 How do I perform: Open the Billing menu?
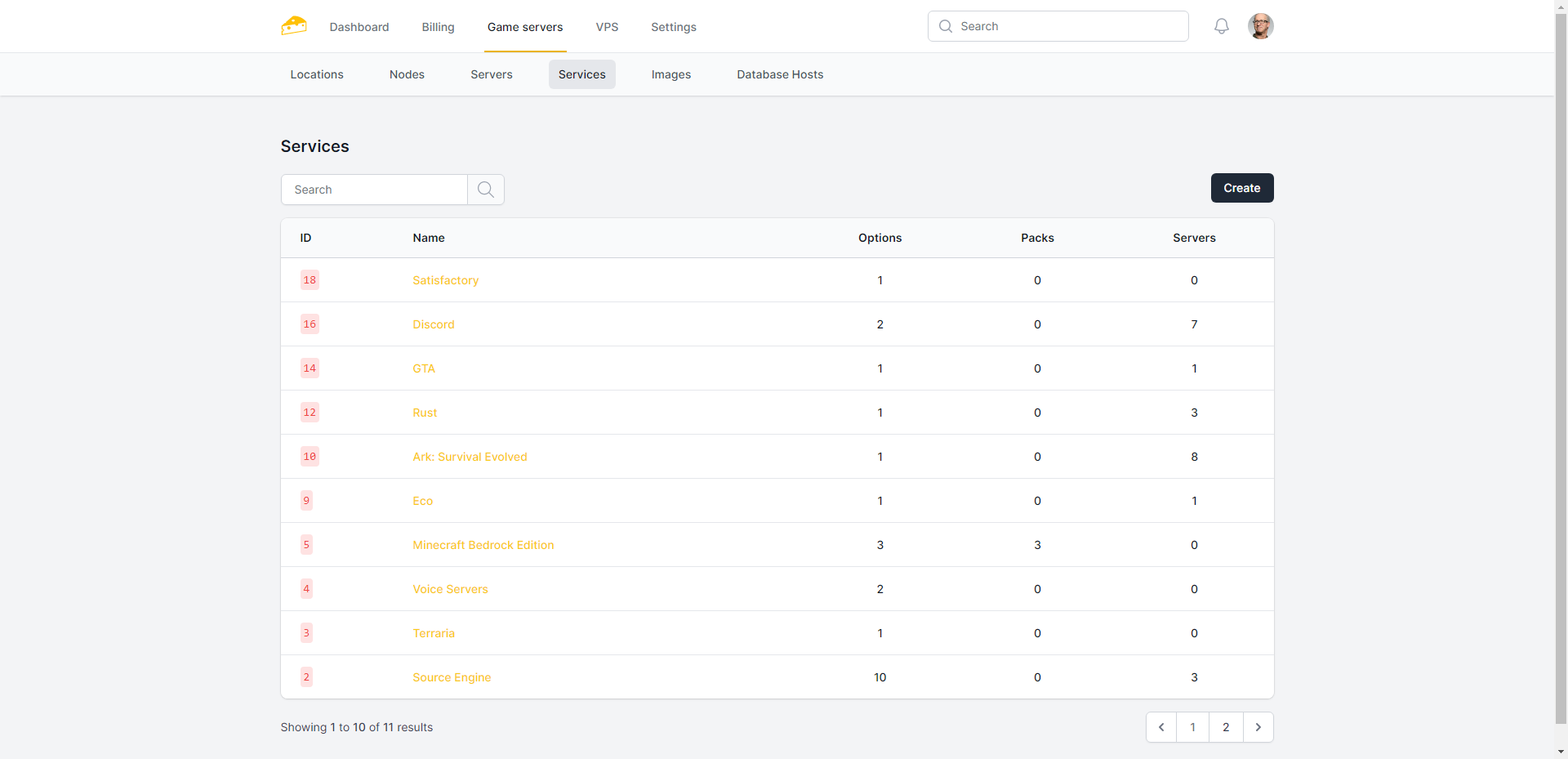pos(438,27)
